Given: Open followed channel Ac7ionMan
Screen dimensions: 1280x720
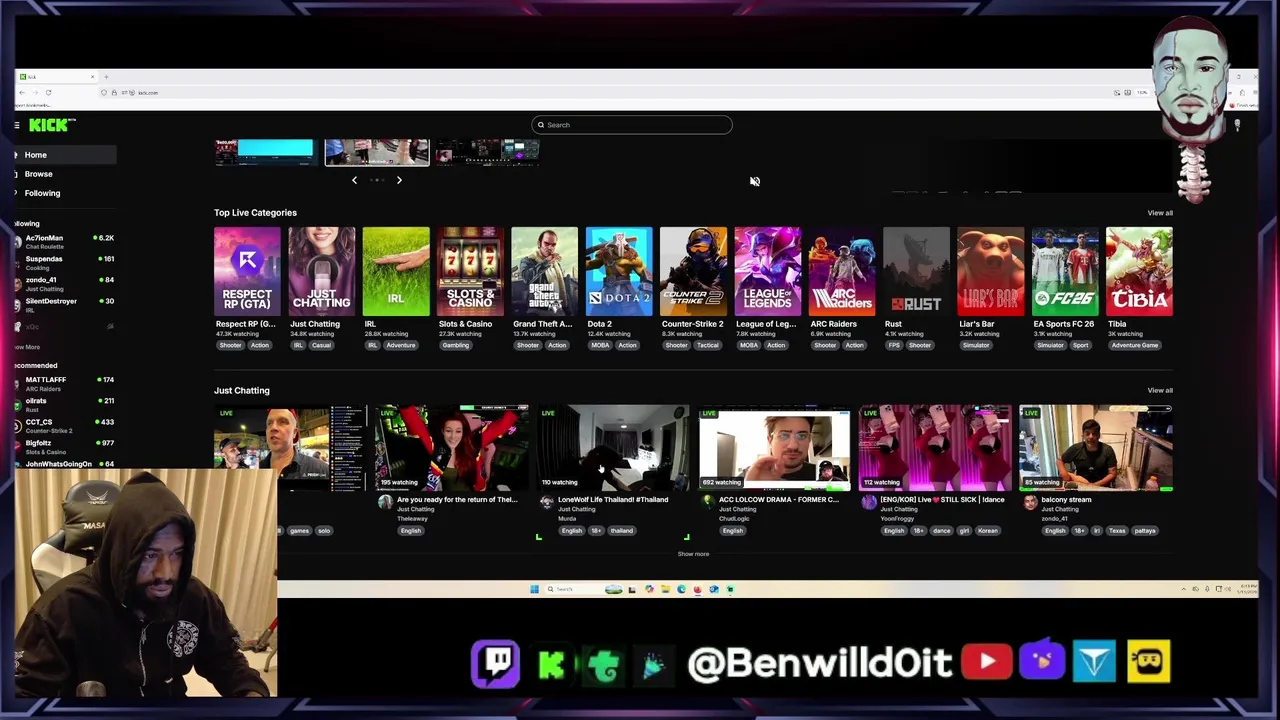Looking at the screenshot, I should [65, 241].
